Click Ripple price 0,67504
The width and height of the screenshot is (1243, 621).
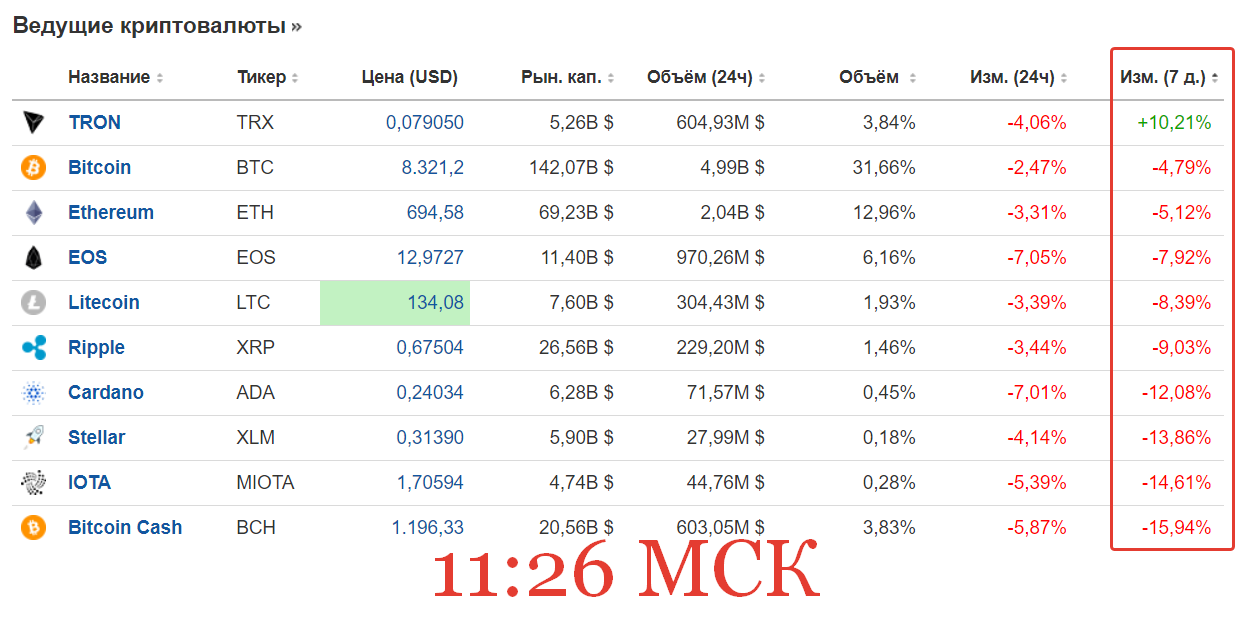coord(430,348)
